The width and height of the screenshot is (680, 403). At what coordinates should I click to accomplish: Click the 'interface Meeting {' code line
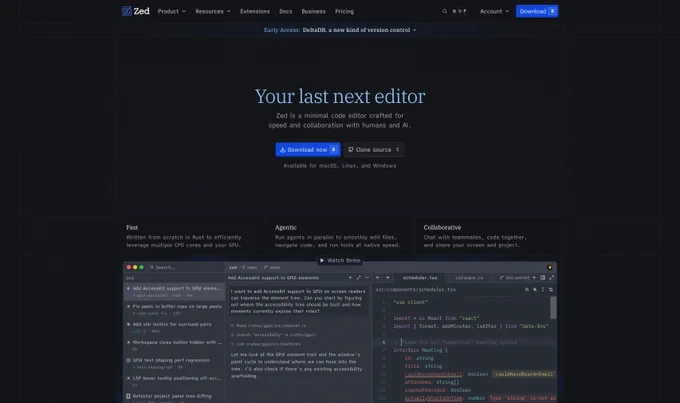[x=420, y=350]
